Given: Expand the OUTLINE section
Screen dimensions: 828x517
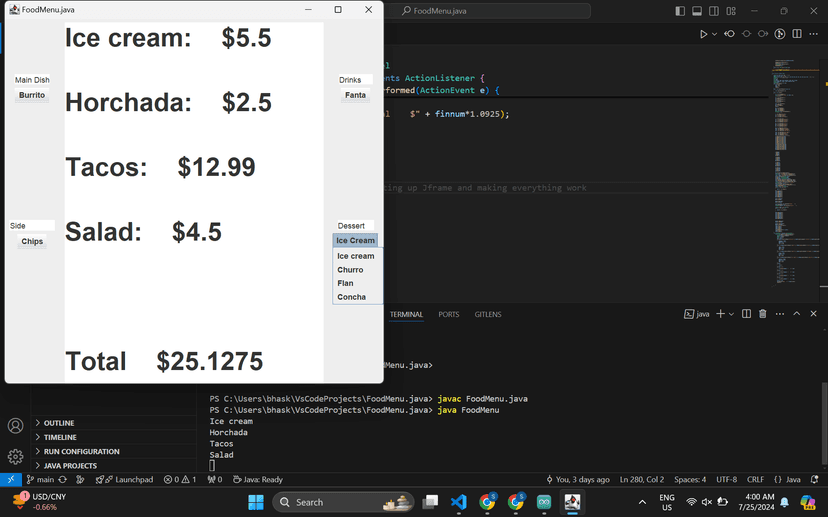Looking at the screenshot, I should pos(59,423).
